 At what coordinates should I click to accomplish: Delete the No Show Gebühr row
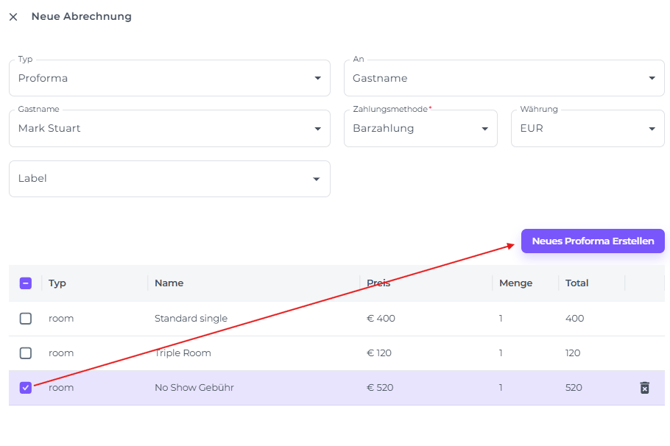tap(645, 388)
